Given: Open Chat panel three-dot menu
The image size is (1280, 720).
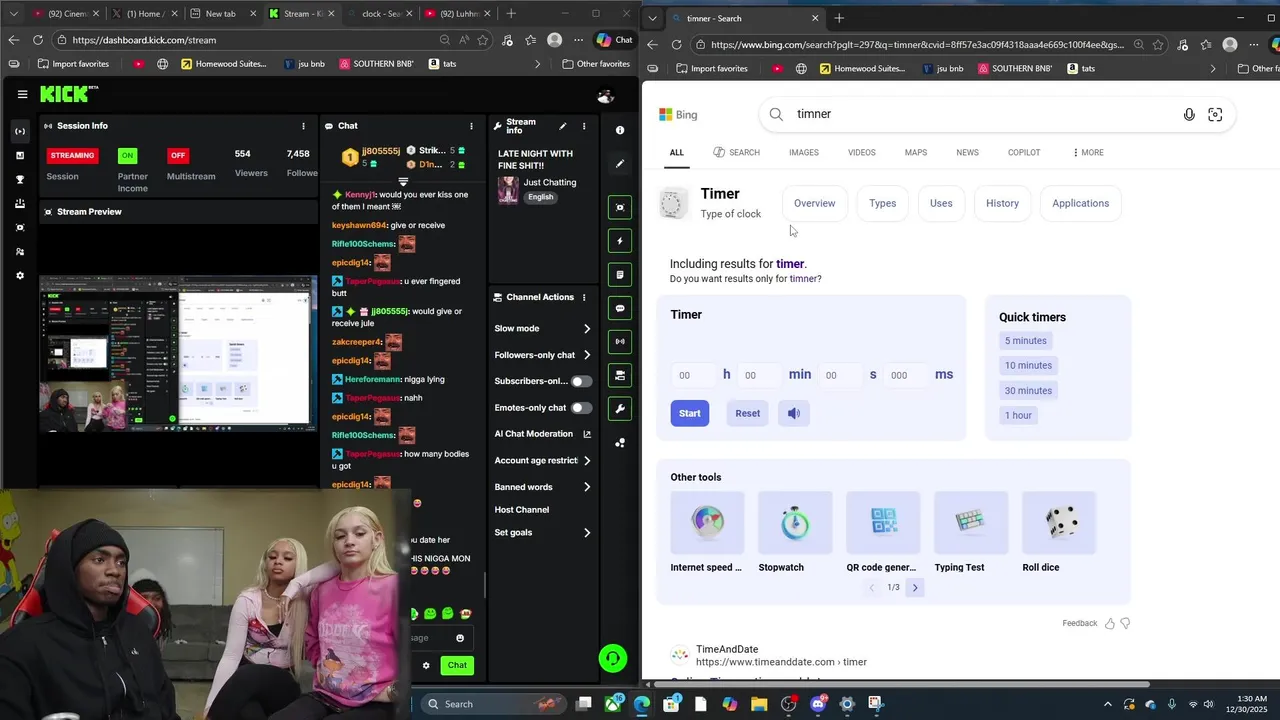Looking at the screenshot, I should [470, 126].
